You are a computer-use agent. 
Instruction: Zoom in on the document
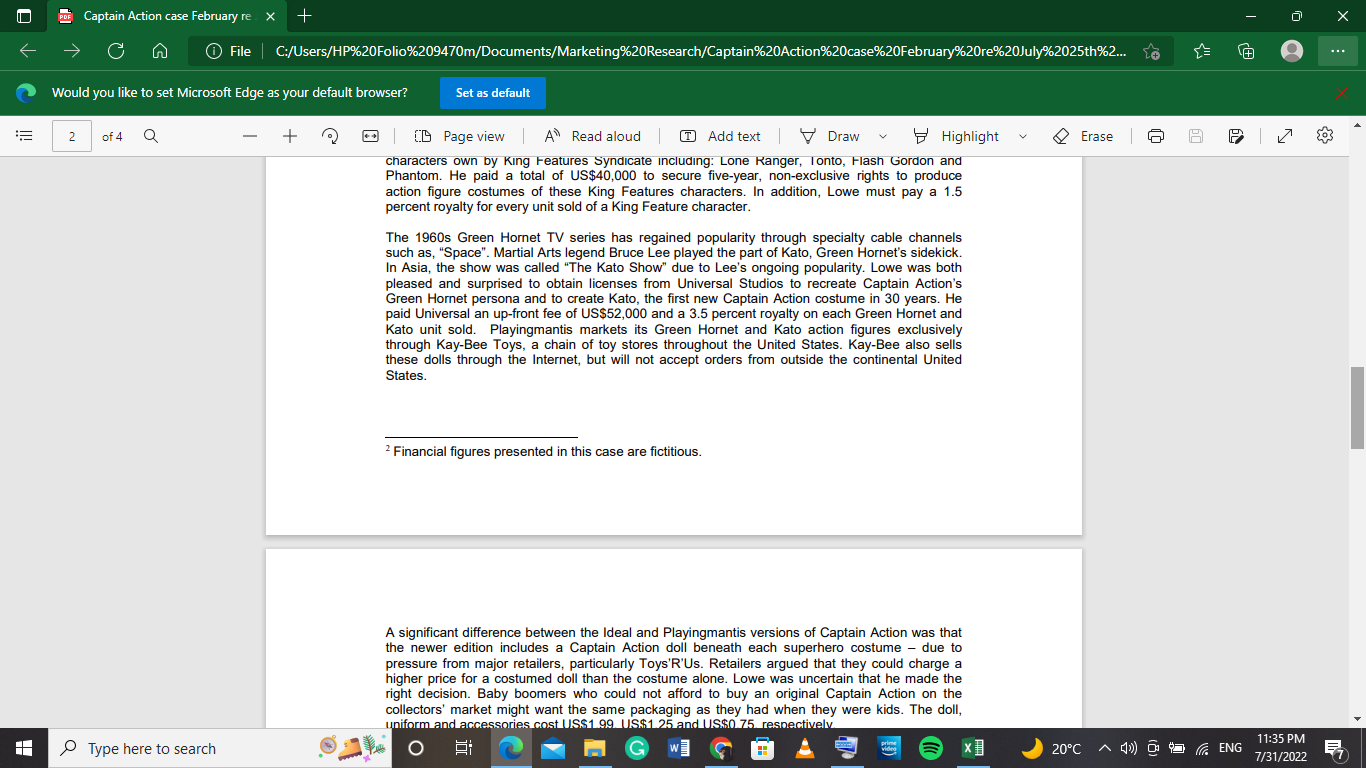pos(289,135)
